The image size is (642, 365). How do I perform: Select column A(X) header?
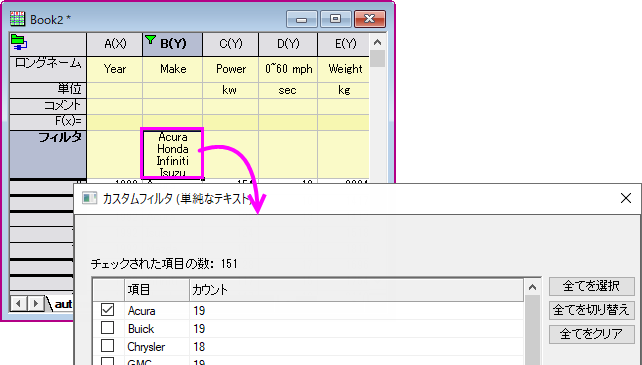pos(115,44)
